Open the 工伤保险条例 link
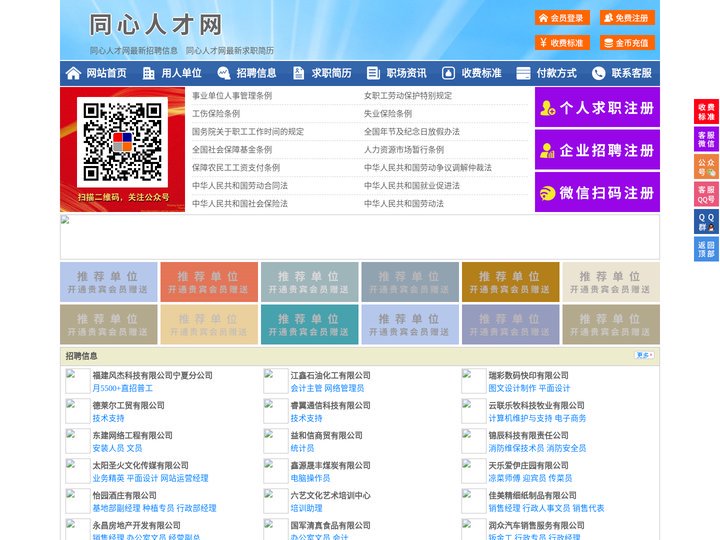The image size is (720, 540). (x=216, y=113)
